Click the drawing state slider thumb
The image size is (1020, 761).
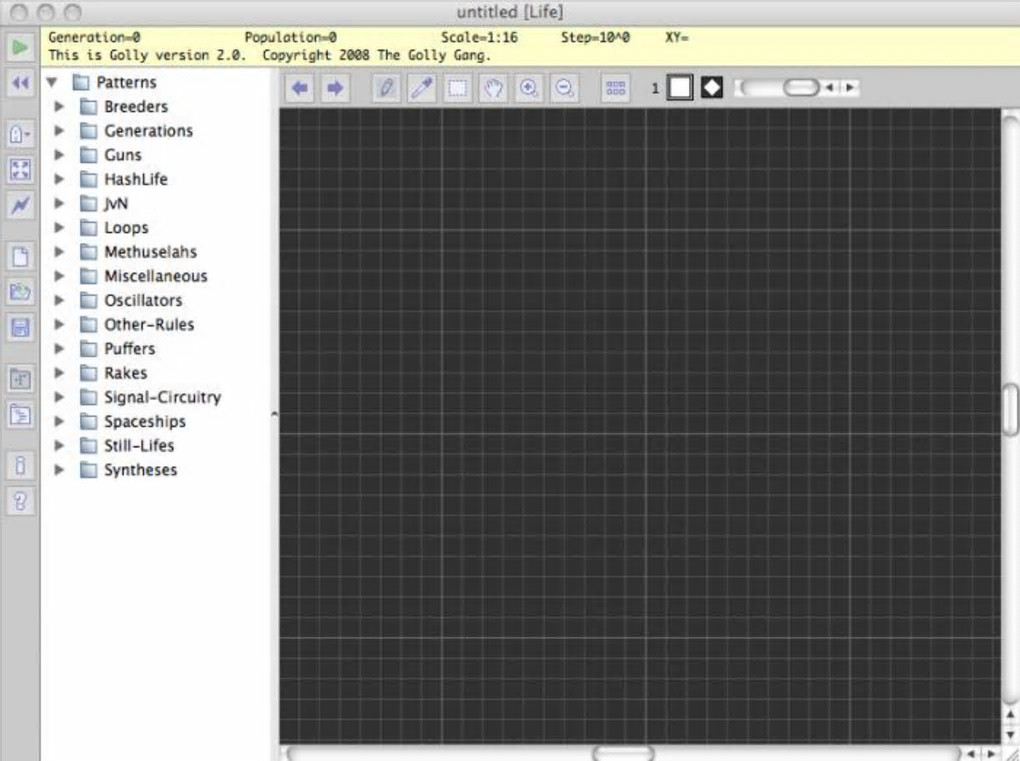(x=801, y=87)
